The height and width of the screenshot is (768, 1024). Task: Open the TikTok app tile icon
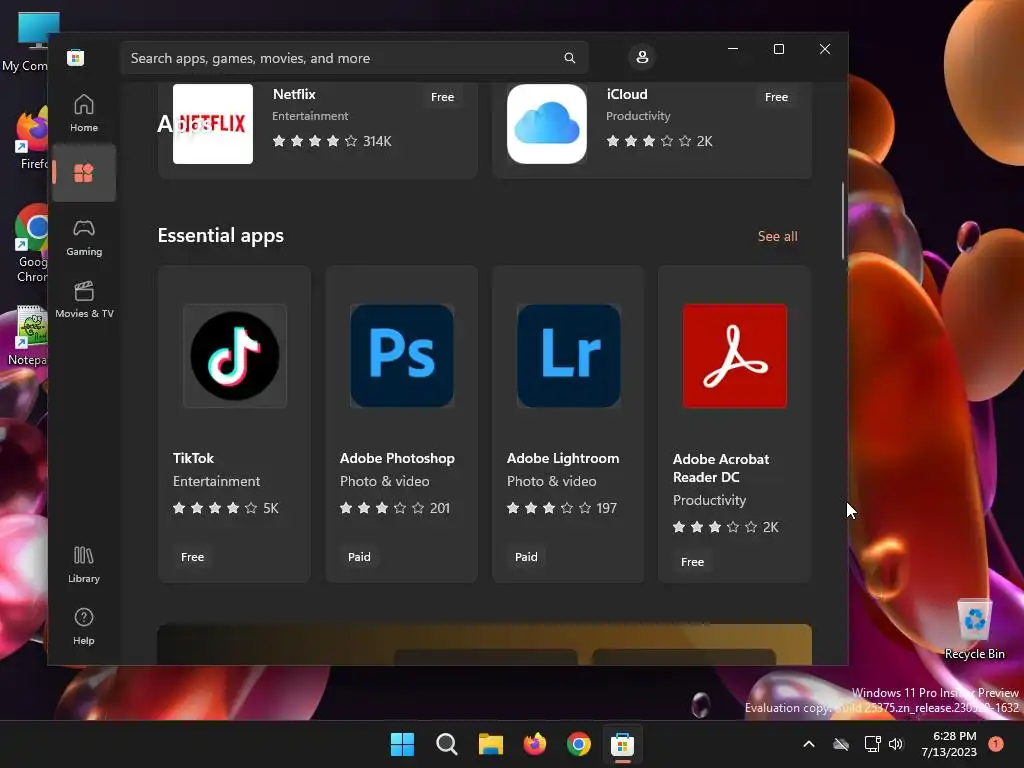click(234, 356)
